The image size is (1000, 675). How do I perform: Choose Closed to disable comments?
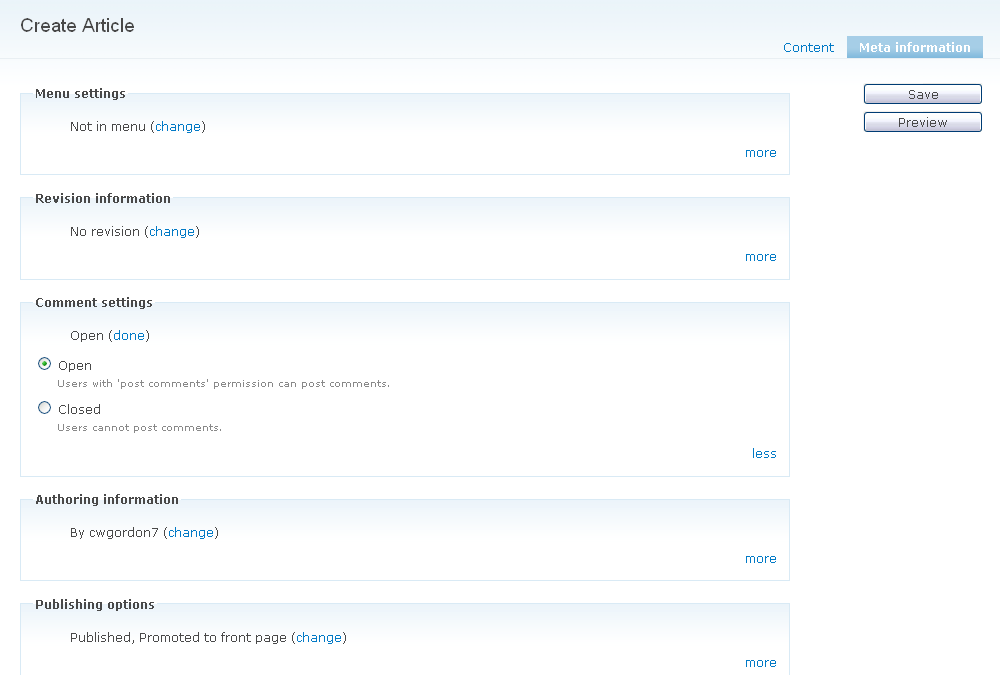click(44, 407)
